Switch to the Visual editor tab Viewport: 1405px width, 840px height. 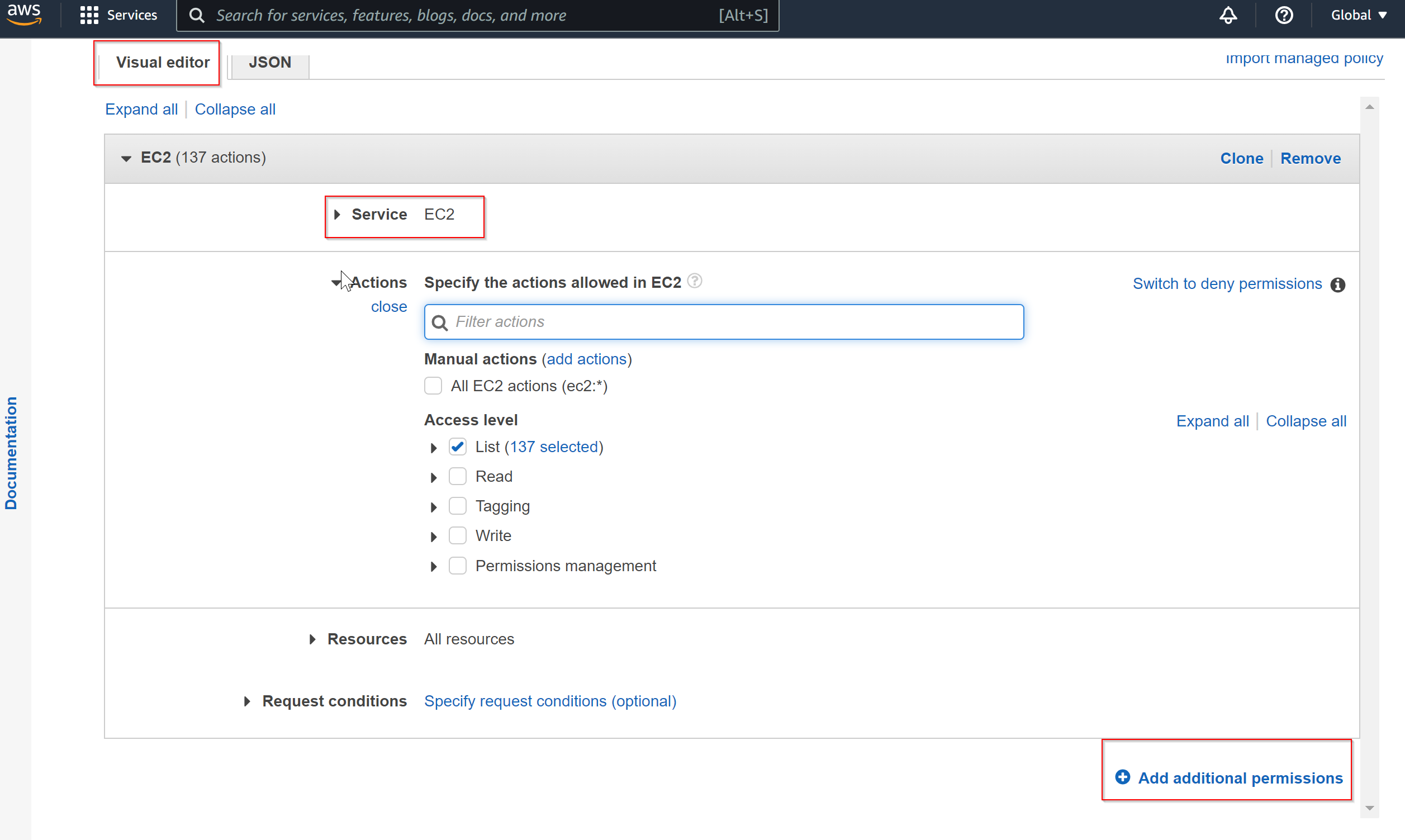163,62
